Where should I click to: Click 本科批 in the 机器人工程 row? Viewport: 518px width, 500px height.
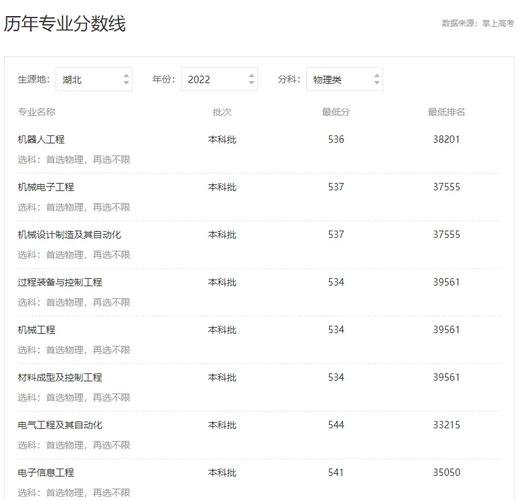(222, 139)
